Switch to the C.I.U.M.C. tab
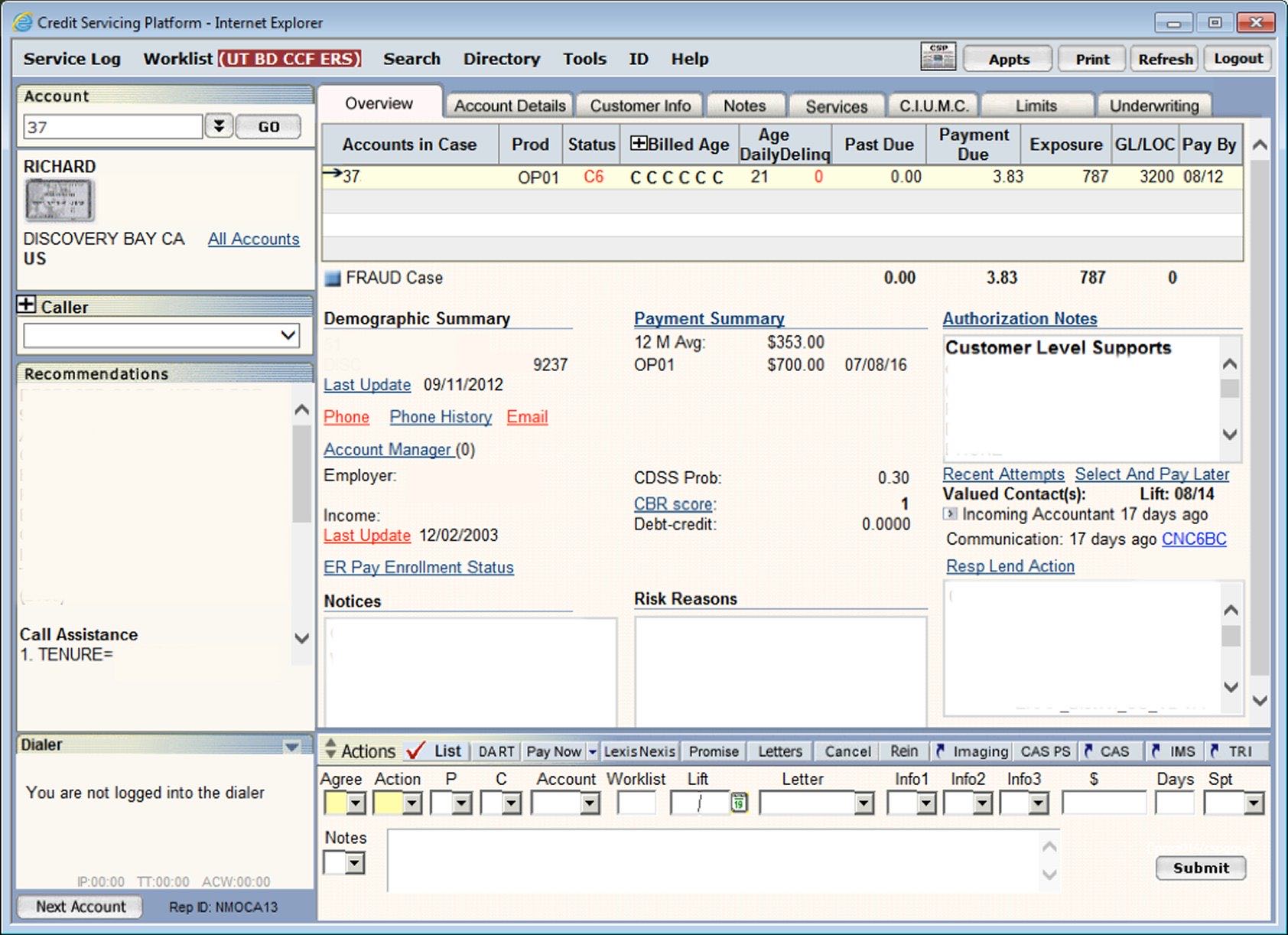The image size is (1288, 935). pyautogui.click(x=934, y=106)
